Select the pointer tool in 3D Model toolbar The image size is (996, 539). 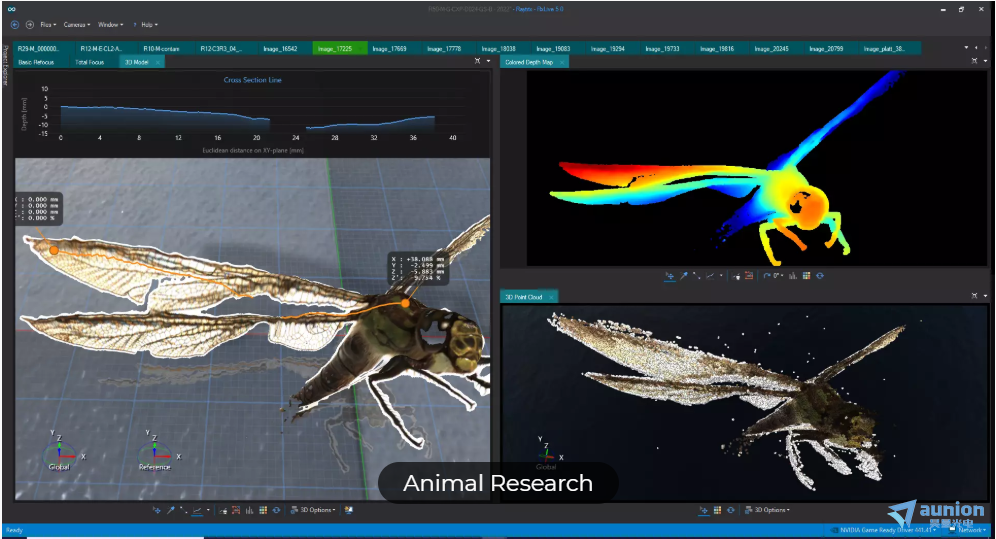point(156,510)
